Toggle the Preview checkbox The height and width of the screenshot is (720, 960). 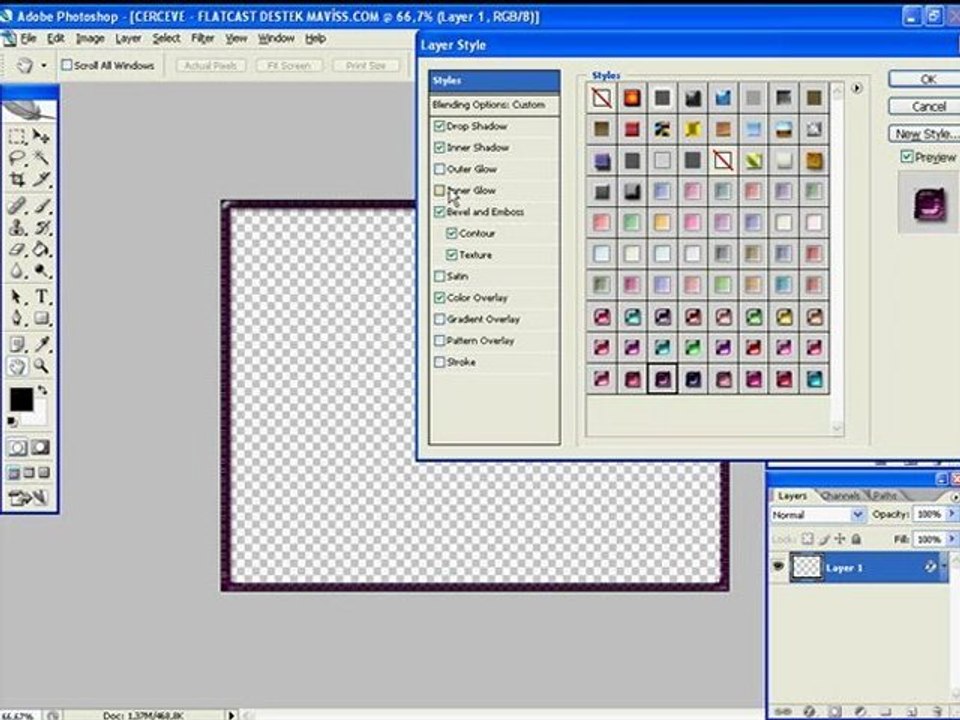[907, 157]
